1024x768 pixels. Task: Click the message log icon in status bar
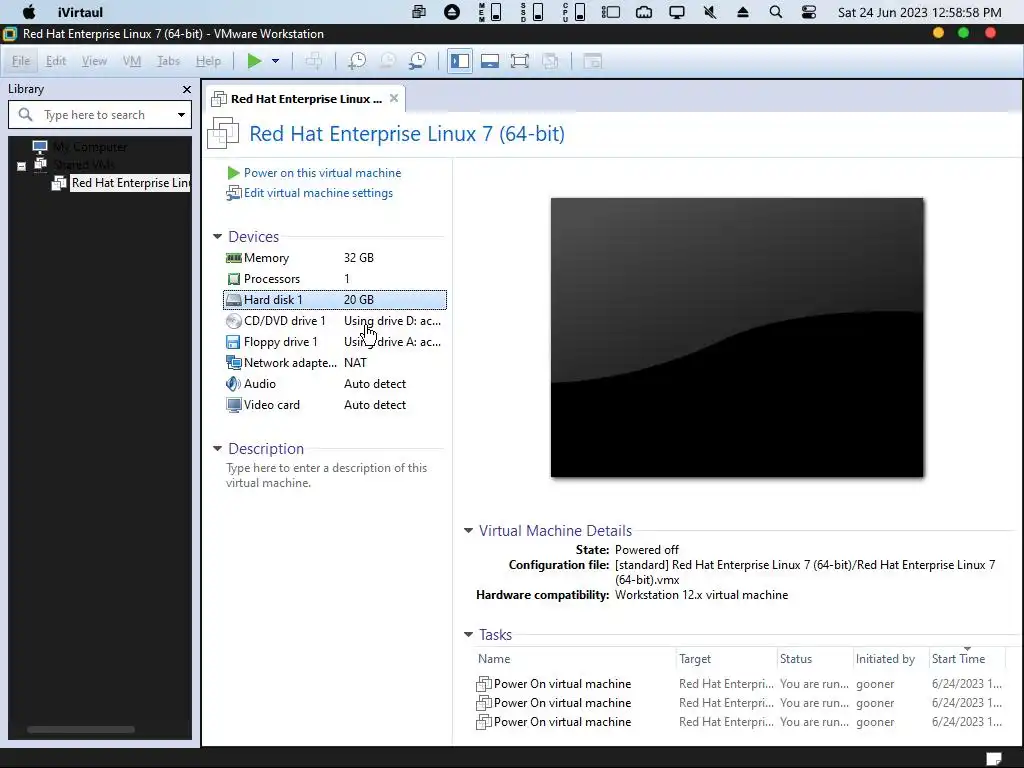(993, 758)
